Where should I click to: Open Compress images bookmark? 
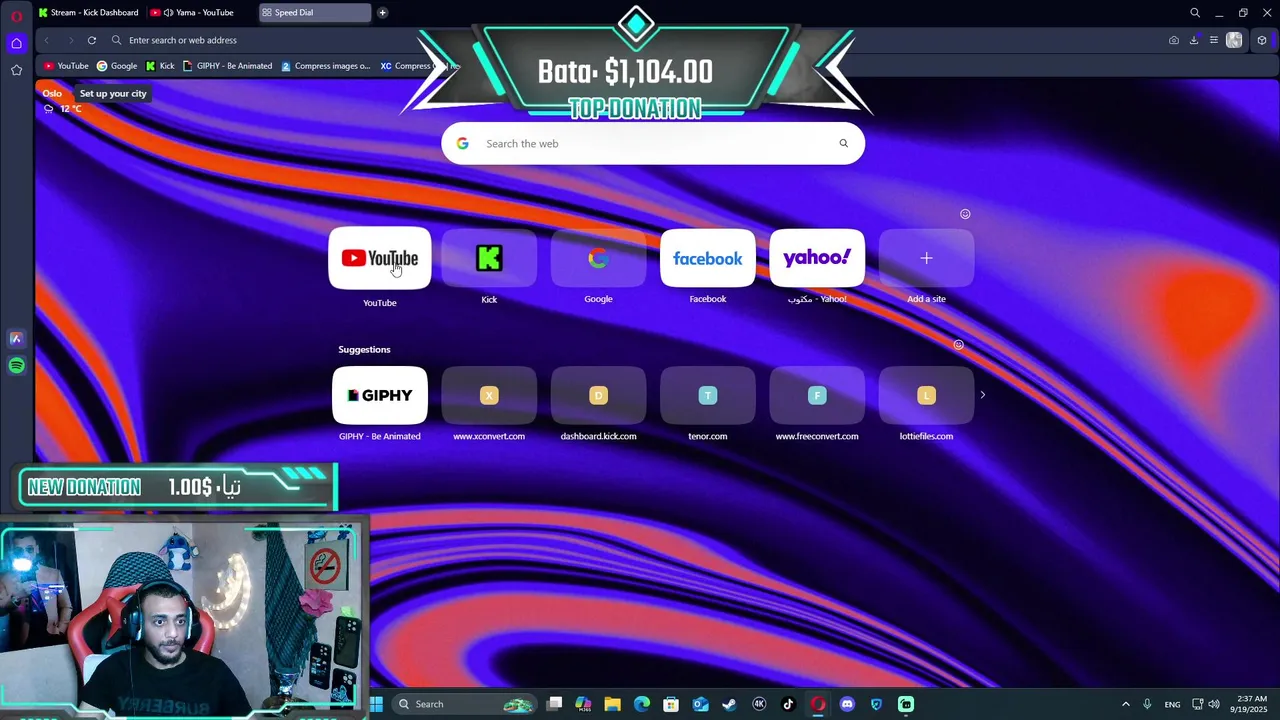(x=326, y=66)
